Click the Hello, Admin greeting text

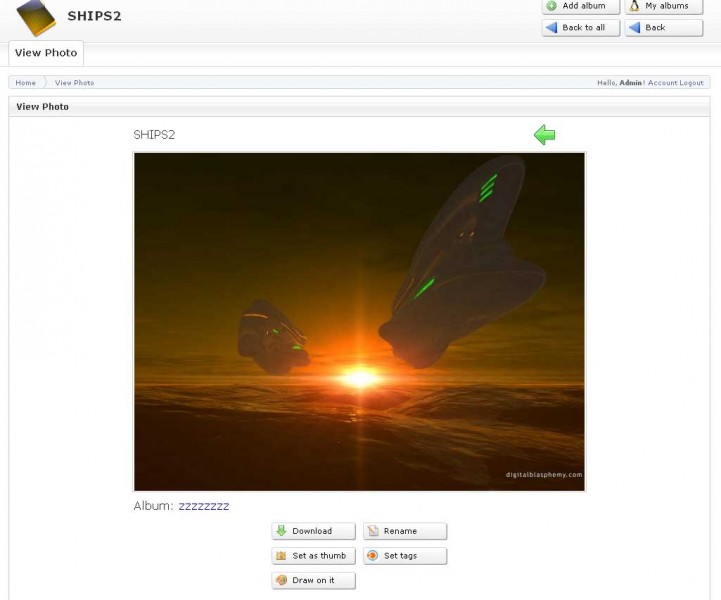[x=621, y=83]
